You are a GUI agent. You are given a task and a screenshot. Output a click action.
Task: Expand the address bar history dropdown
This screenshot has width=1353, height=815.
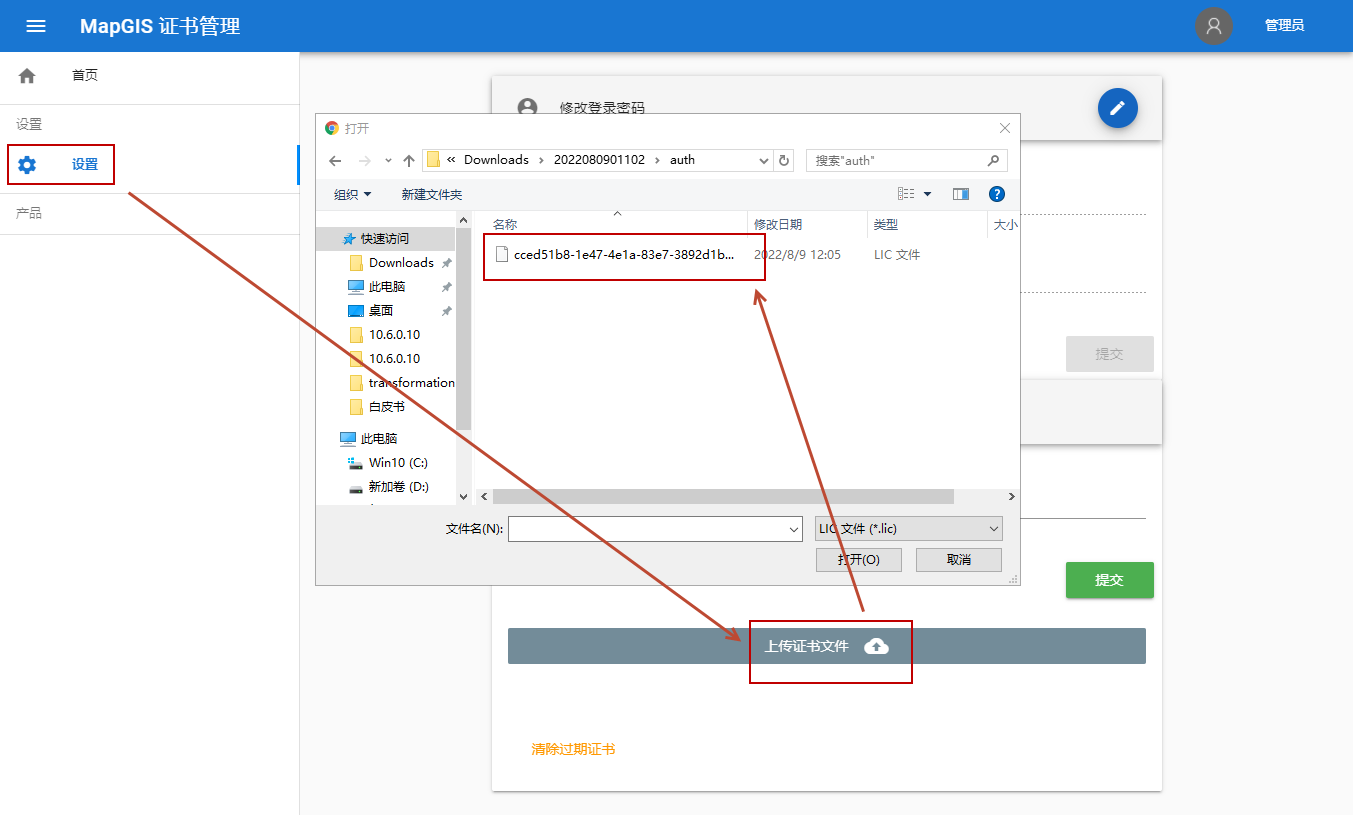[x=764, y=161]
